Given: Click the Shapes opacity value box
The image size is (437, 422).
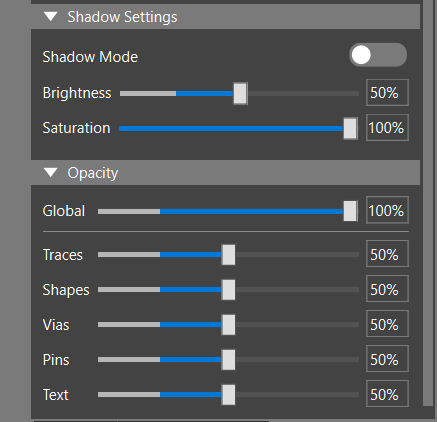Looking at the screenshot, I should (x=387, y=289).
